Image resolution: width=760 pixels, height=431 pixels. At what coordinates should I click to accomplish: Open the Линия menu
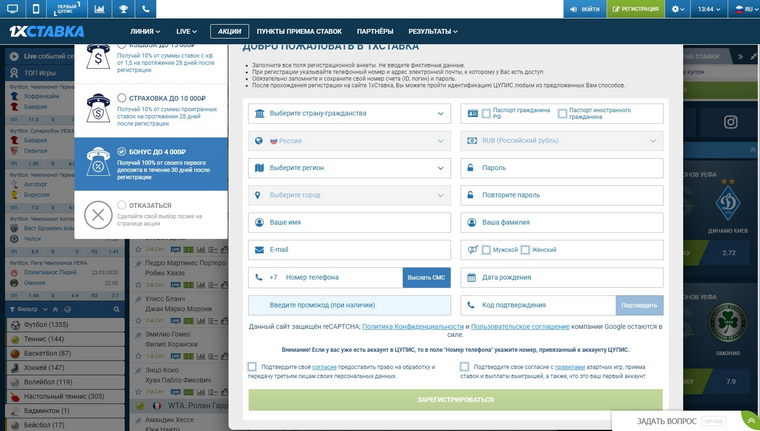145,32
